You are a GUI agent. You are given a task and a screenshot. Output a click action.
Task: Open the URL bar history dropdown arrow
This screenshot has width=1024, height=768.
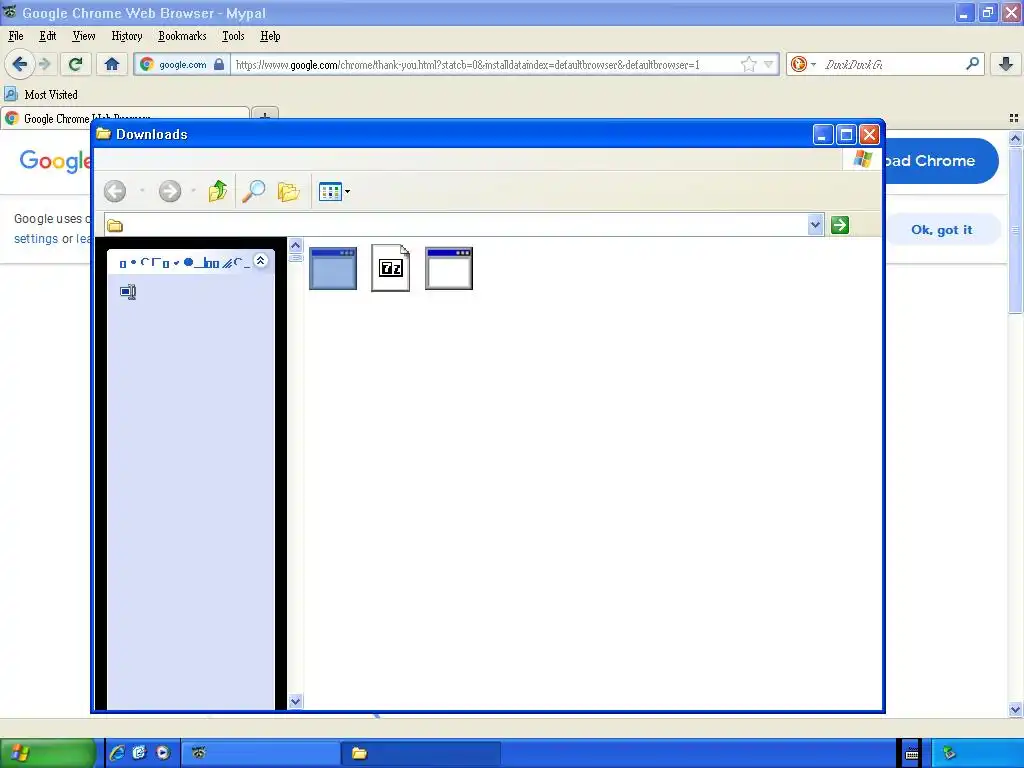pyautogui.click(x=769, y=64)
